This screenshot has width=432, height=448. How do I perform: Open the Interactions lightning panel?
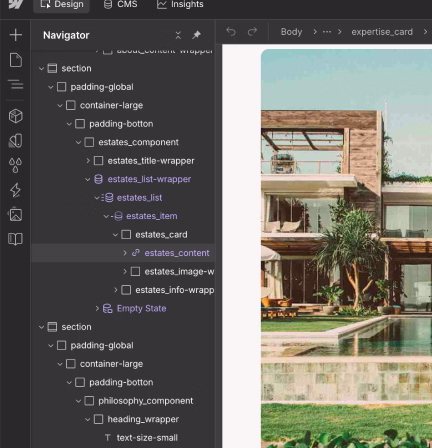[x=16, y=190]
